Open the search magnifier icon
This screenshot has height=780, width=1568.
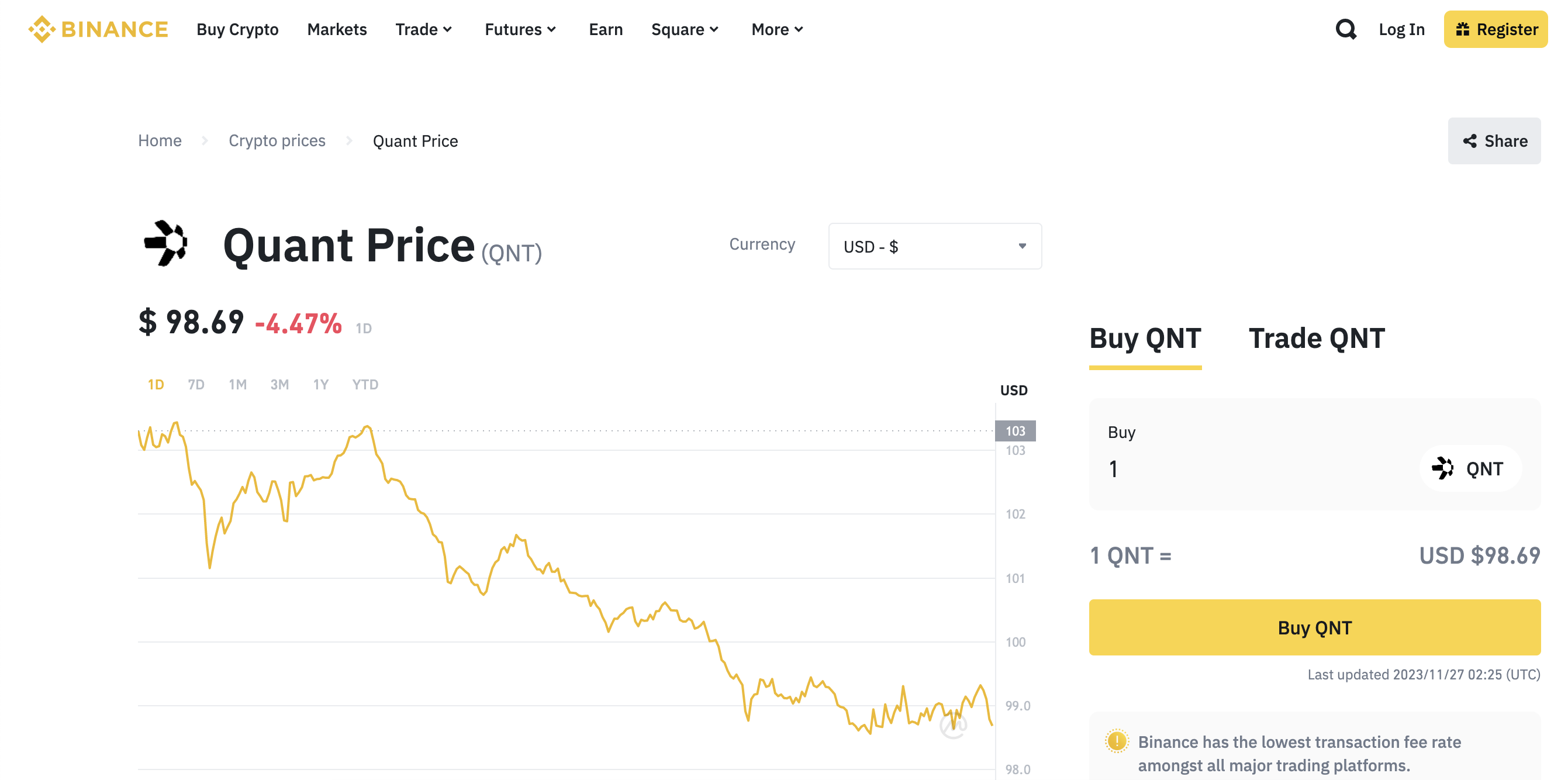(x=1345, y=29)
